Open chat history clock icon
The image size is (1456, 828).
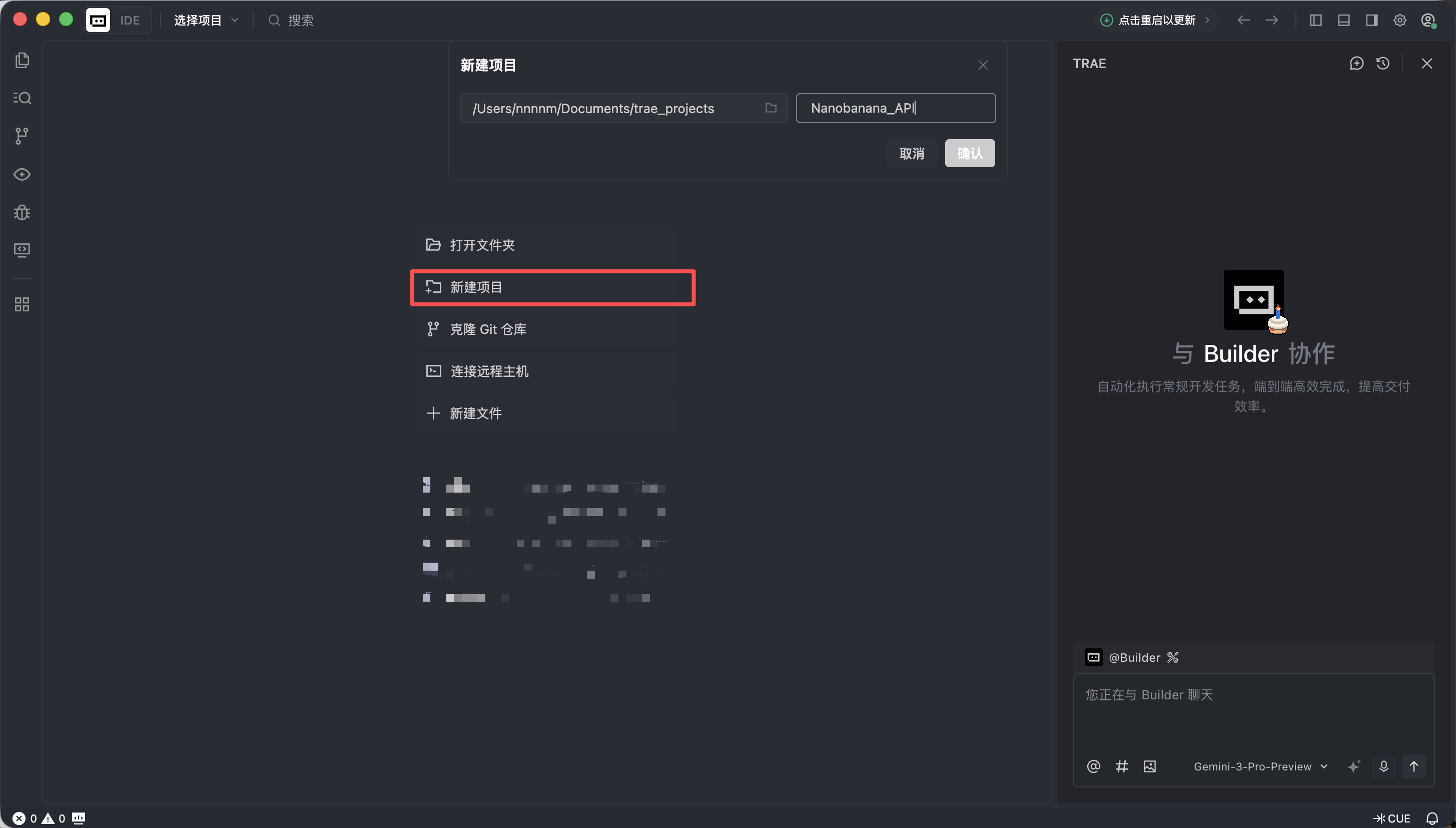[x=1382, y=63]
